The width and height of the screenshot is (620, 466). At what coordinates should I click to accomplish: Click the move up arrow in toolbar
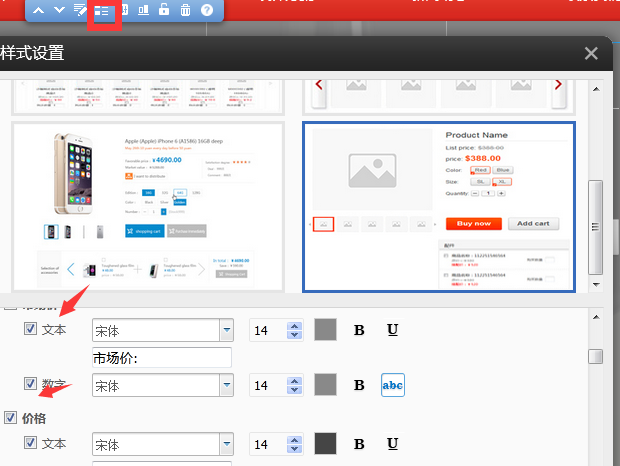click(x=38, y=10)
